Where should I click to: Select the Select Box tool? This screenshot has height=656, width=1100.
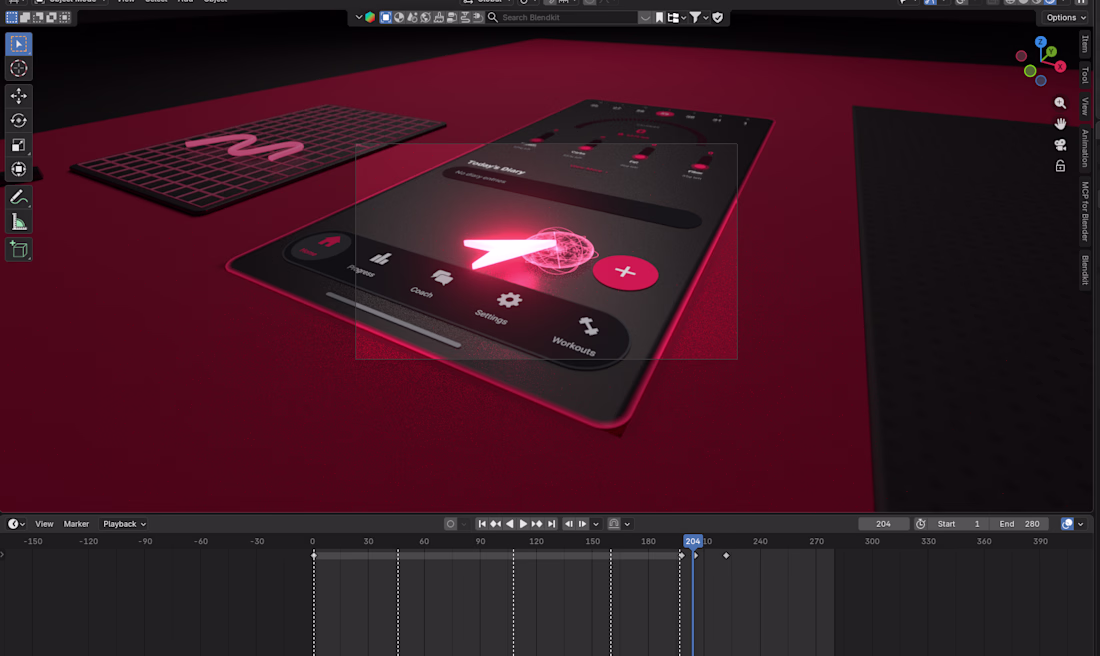point(19,44)
